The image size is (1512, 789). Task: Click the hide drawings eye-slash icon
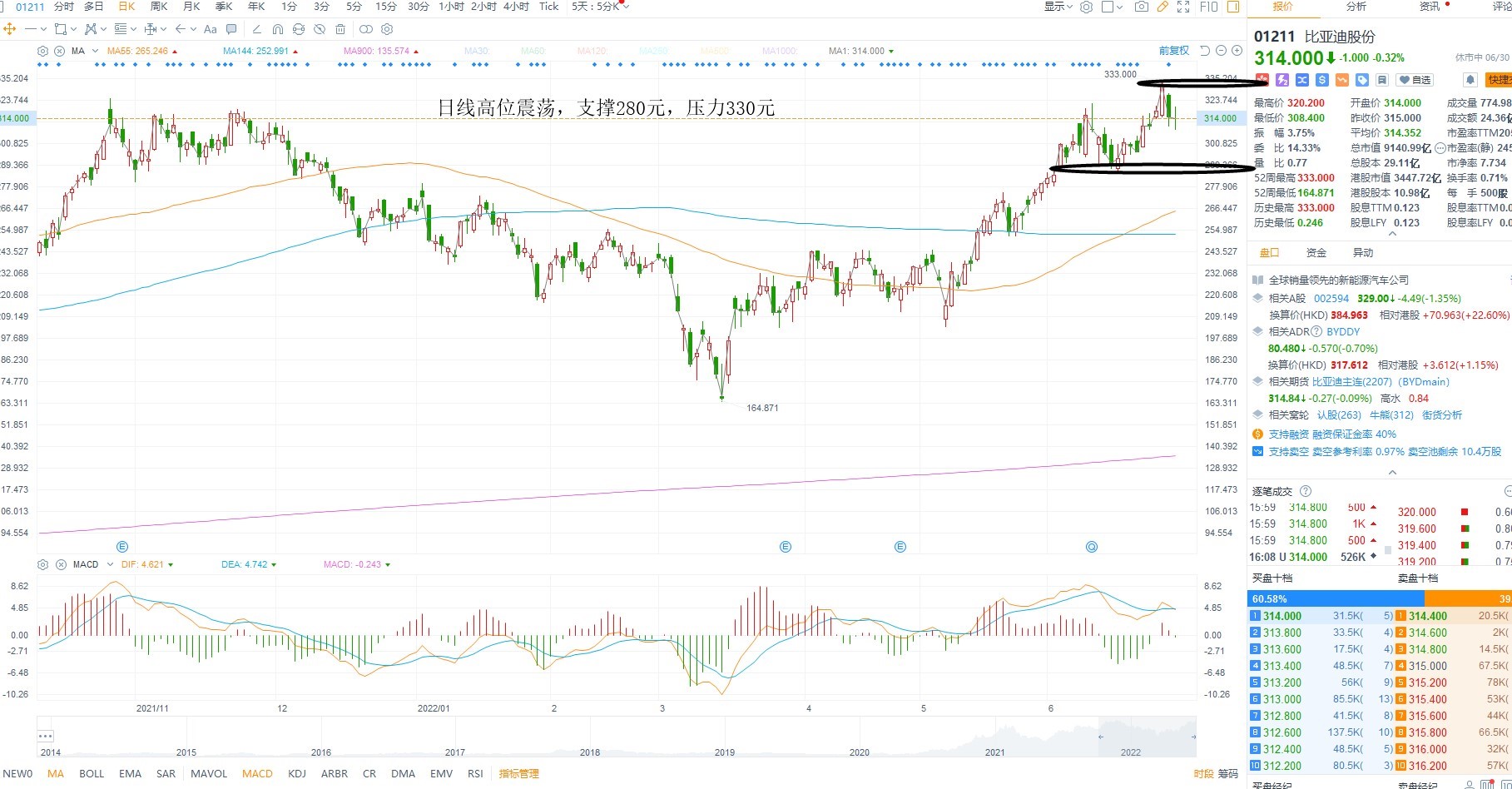point(320,29)
